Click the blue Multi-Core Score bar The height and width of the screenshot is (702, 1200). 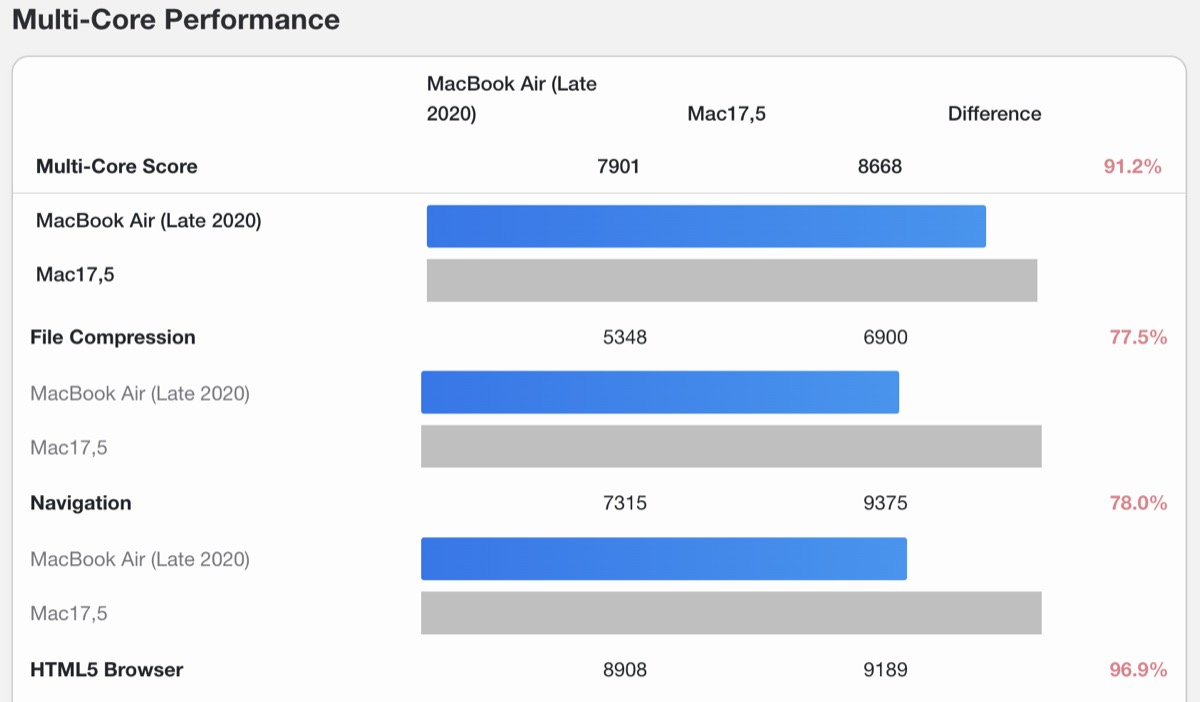tap(706, 226)
